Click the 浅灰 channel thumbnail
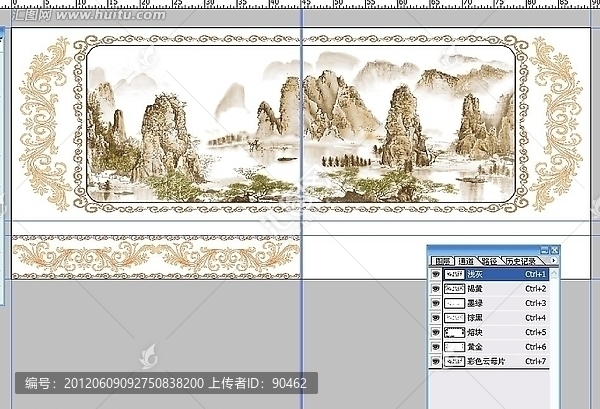The image size is (600, 409). point(455,274)
